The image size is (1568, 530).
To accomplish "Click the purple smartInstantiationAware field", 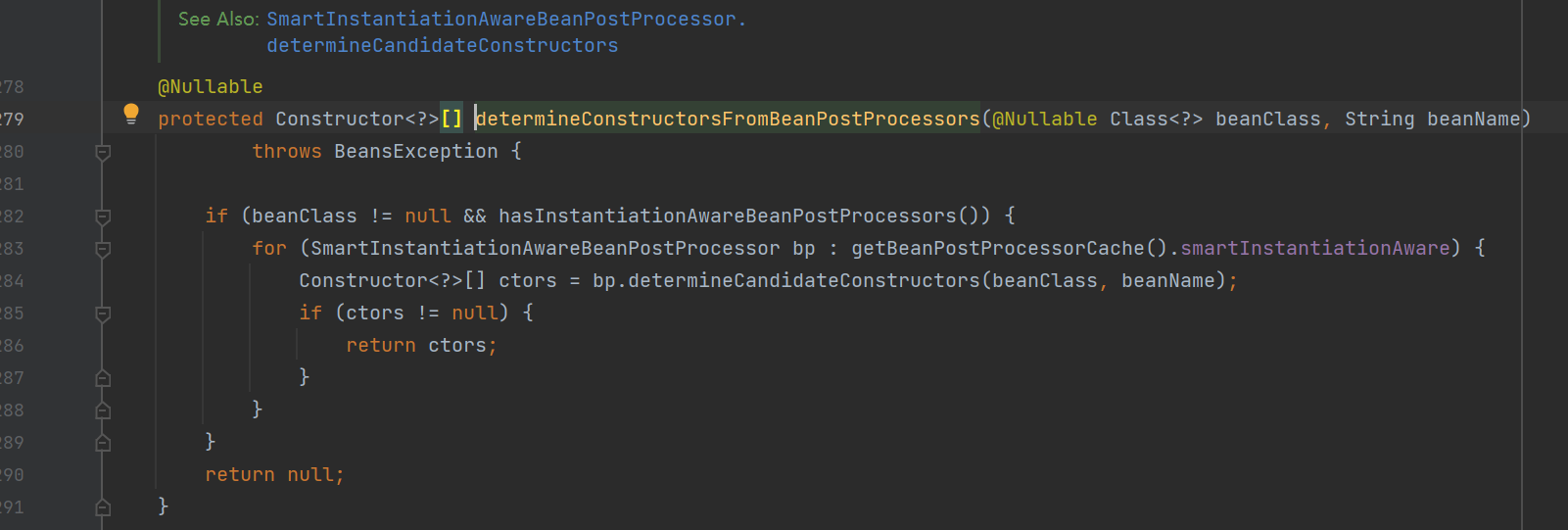I will point(1314,249).
